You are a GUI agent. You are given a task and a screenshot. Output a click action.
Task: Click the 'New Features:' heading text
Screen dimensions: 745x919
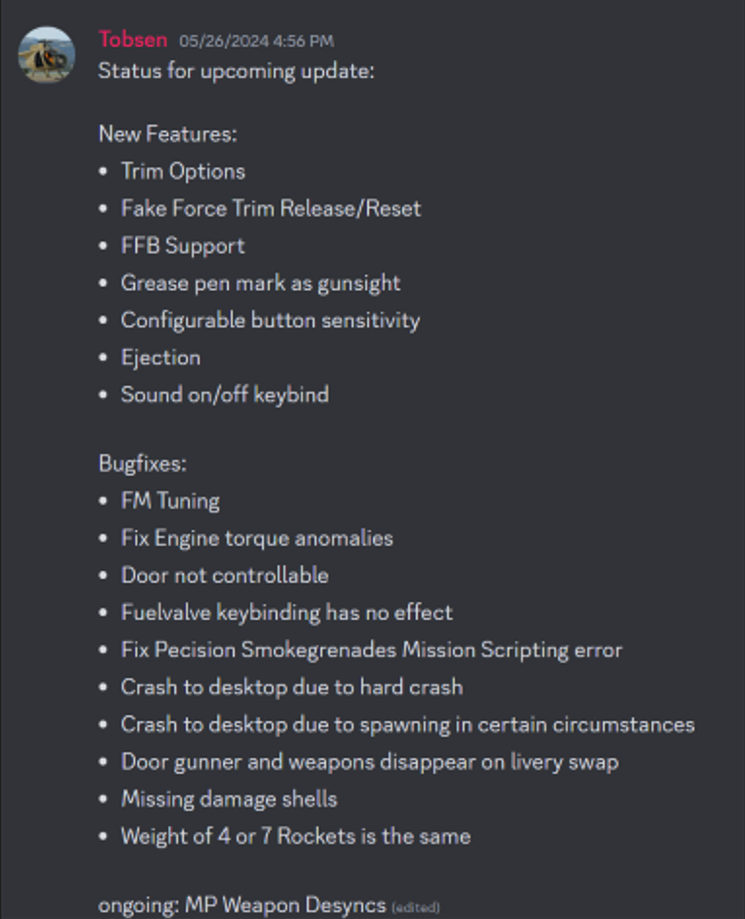pos(168,134)
